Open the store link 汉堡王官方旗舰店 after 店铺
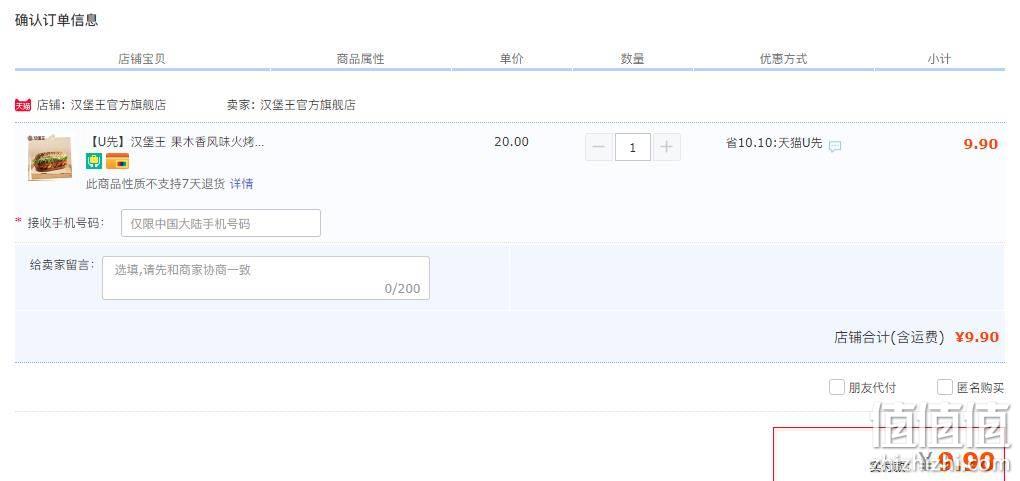The image size is (1020, 481). click(x=118, y=105)
